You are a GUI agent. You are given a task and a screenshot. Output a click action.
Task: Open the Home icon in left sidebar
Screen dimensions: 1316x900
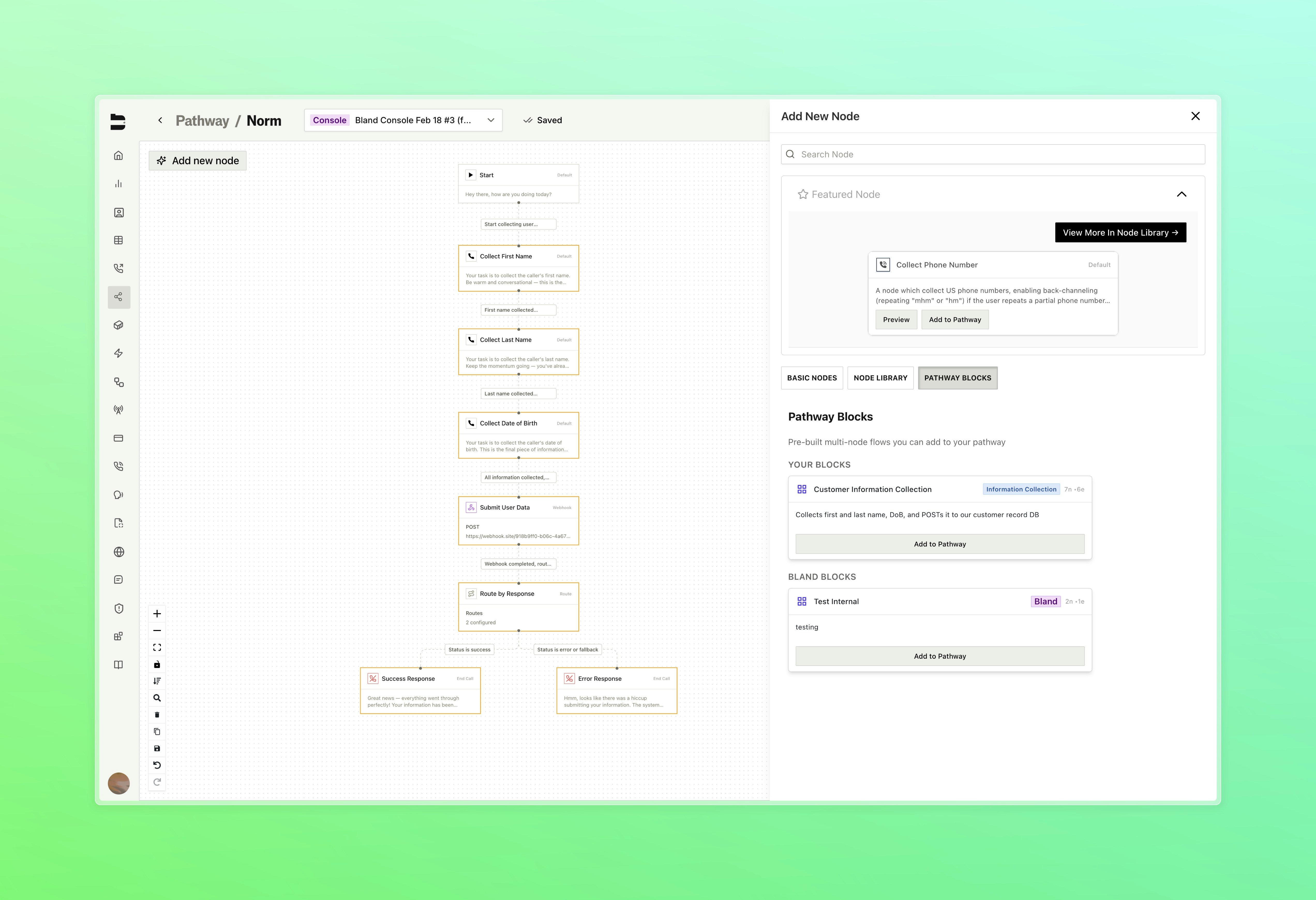[x=118, y=156]
